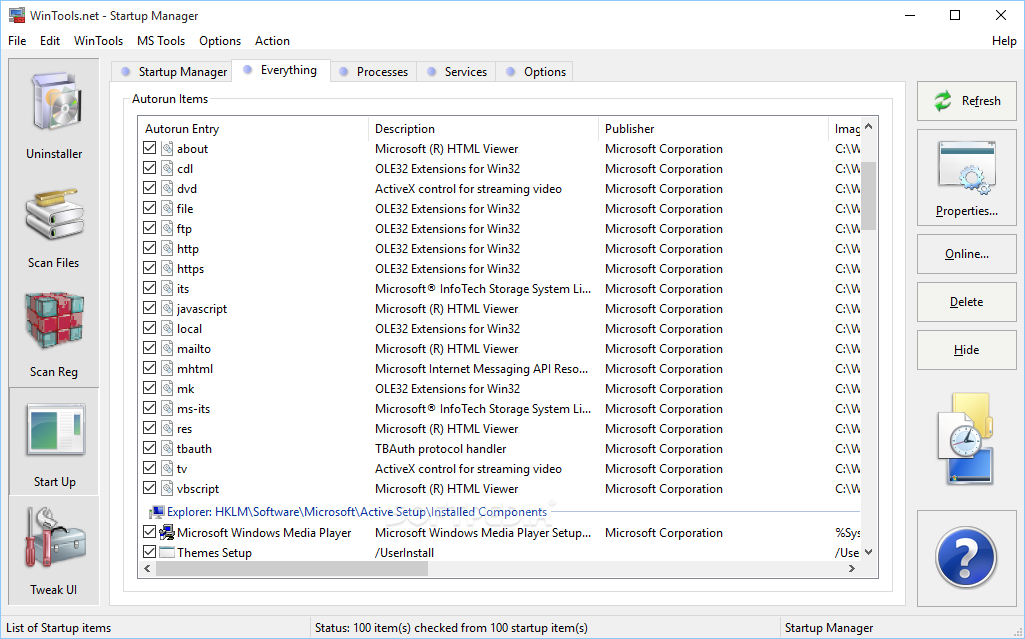Viewport: 1025px width, 639px height.
Task: Switch to the Processes tab
Action: tap(373, 71)
